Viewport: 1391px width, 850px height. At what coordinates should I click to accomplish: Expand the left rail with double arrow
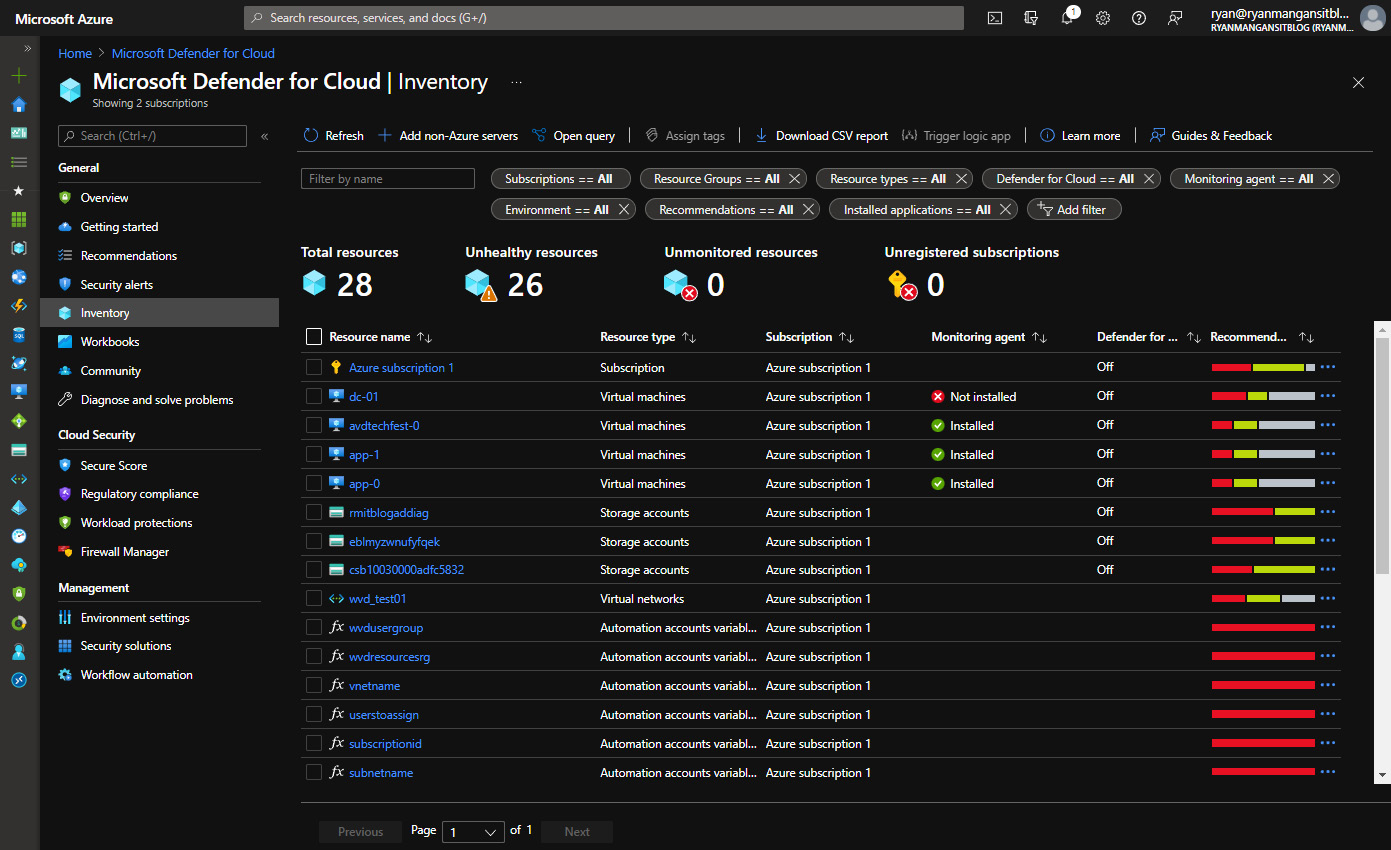coord(27,48)
